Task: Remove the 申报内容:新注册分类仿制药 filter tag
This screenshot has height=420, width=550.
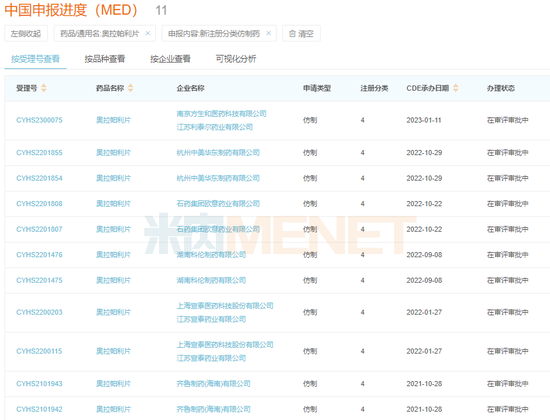Action: [268, 33]
